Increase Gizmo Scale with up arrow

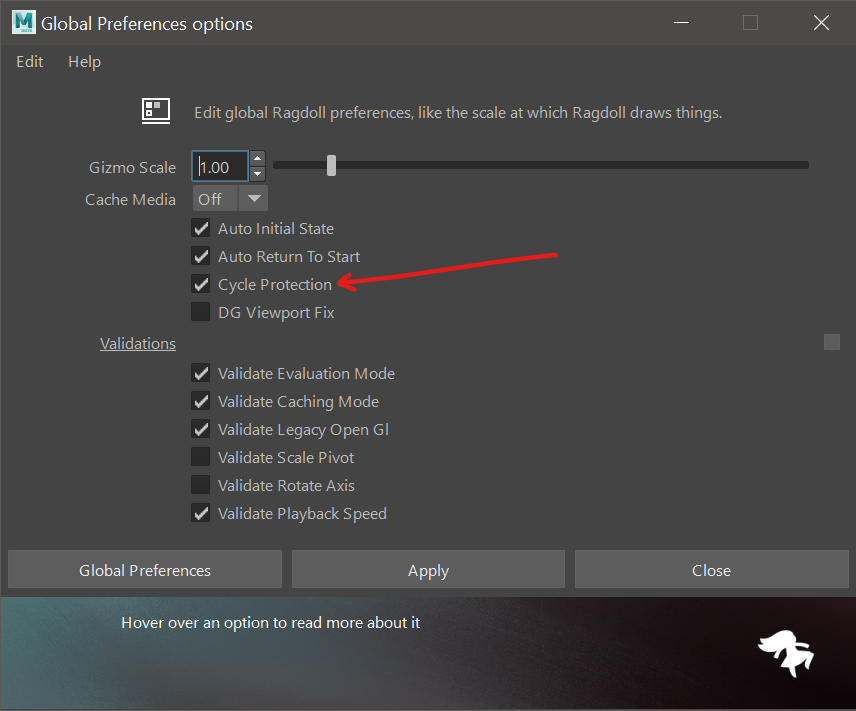tap(258, 159)
